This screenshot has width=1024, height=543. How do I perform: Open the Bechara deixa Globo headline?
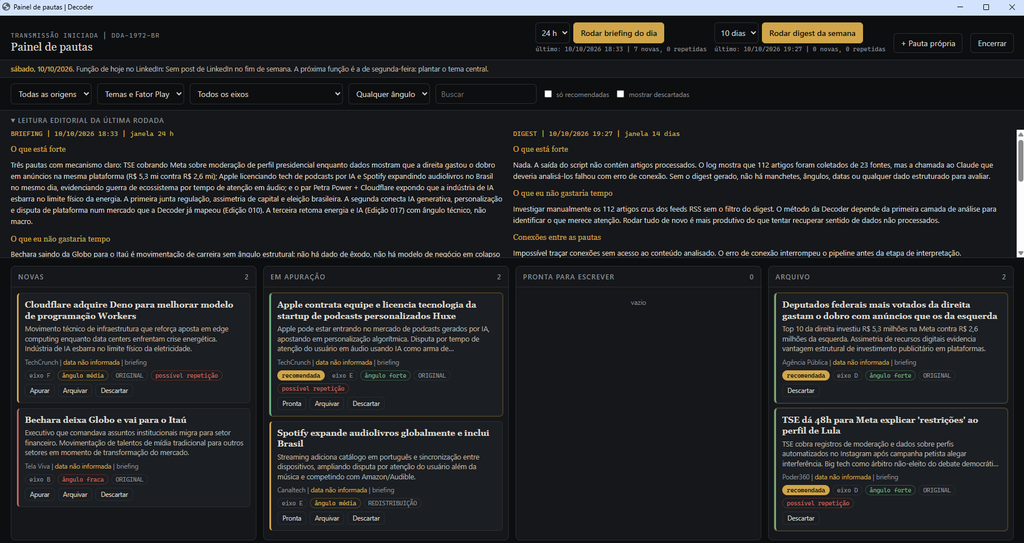pyautogui.click(x=106, y=420)
